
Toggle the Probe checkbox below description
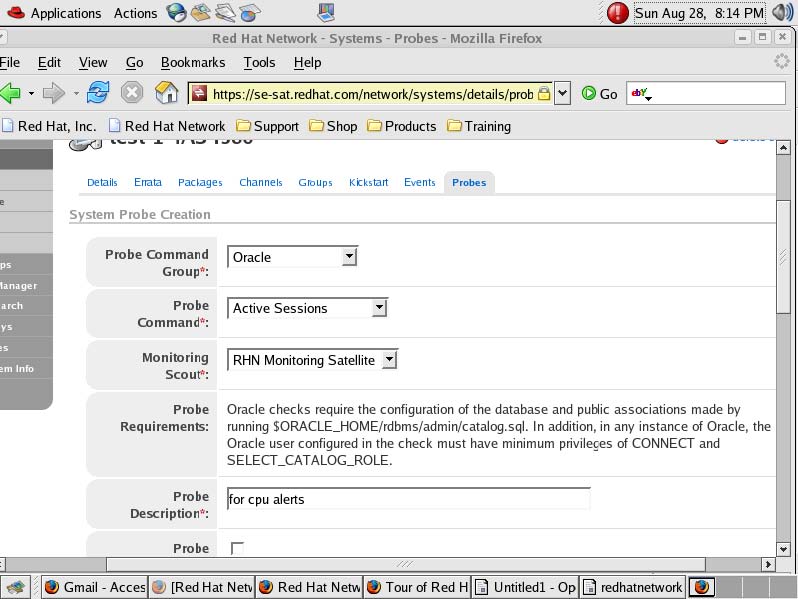(x=237, y=548)
